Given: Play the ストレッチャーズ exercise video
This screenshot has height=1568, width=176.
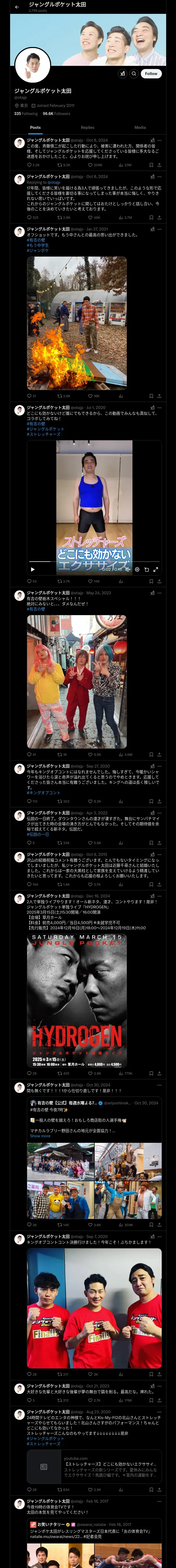Looking at the screenshot, I should pos(33,569).
